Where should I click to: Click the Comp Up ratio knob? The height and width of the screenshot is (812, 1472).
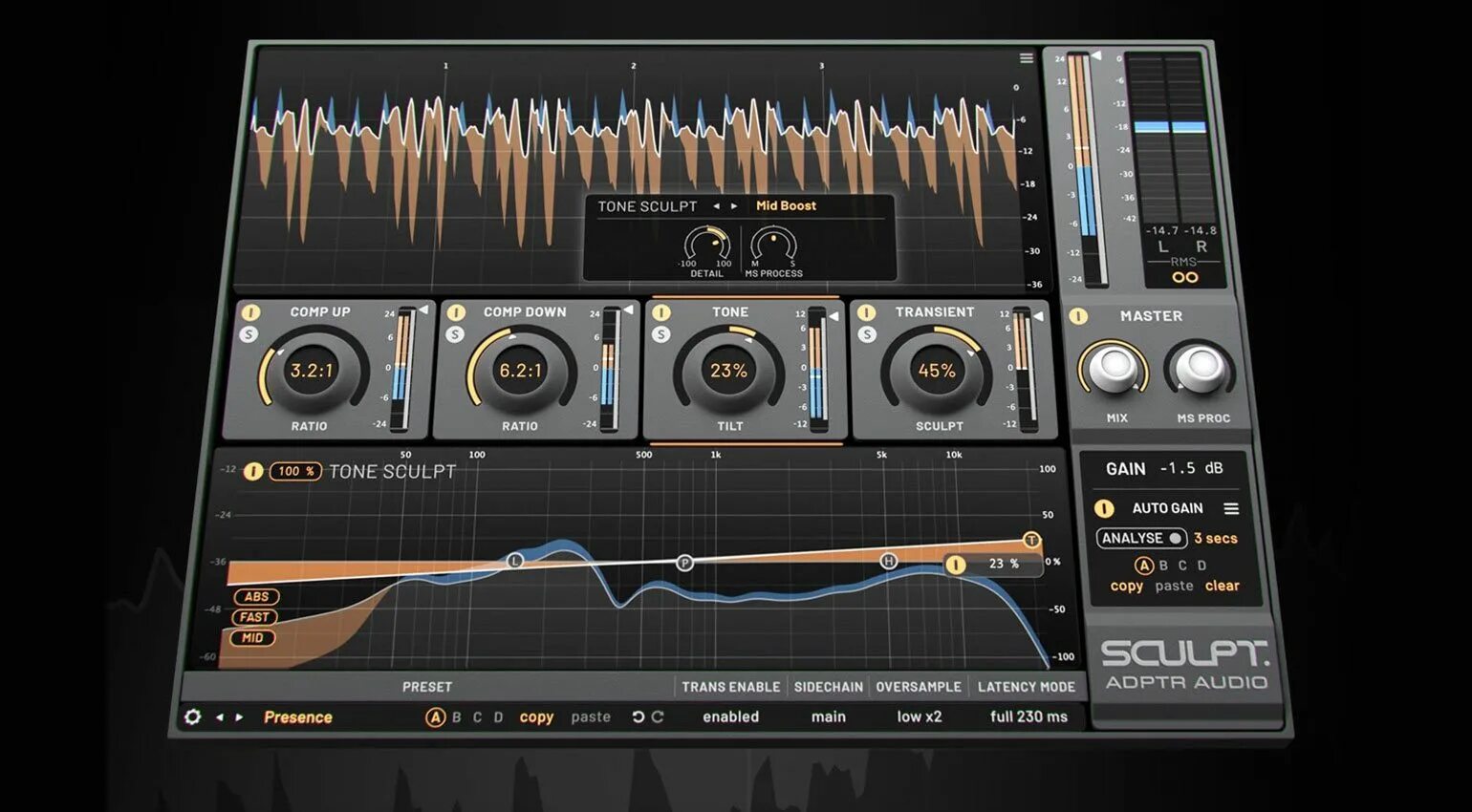[x=312, y=371]
